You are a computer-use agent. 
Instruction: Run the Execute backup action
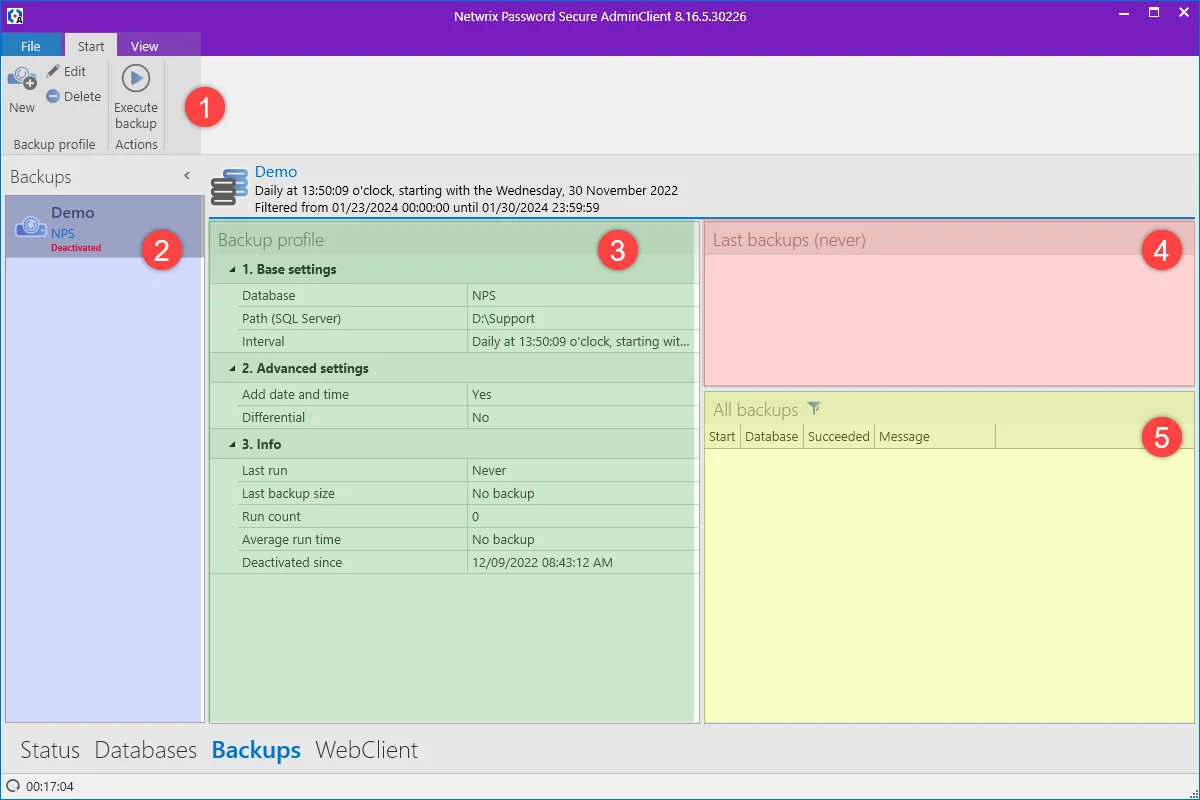click(x=136, y=97)
